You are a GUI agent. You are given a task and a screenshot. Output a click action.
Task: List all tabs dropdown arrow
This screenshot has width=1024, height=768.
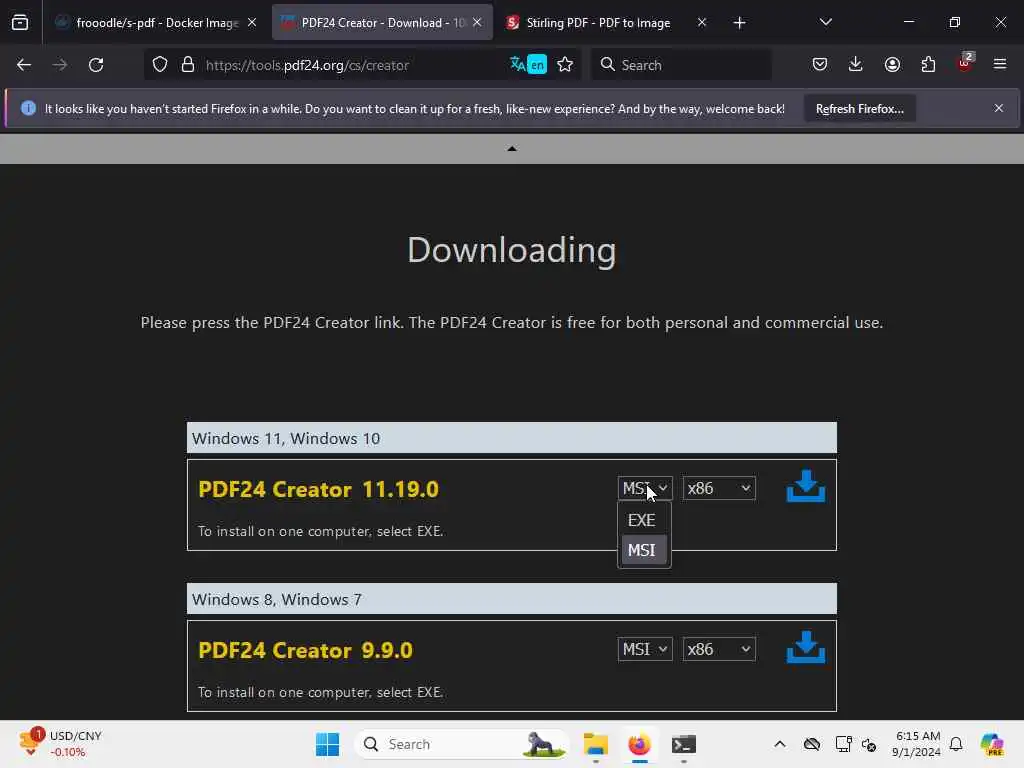(825, 23)
